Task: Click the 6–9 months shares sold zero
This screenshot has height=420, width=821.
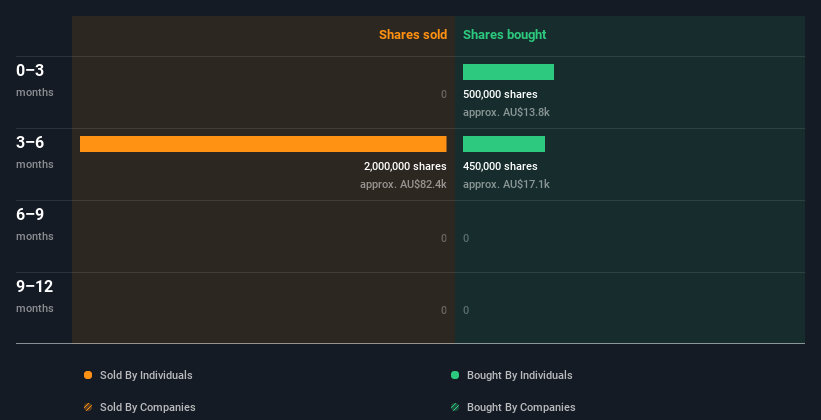Action: [x=444, y=238]
